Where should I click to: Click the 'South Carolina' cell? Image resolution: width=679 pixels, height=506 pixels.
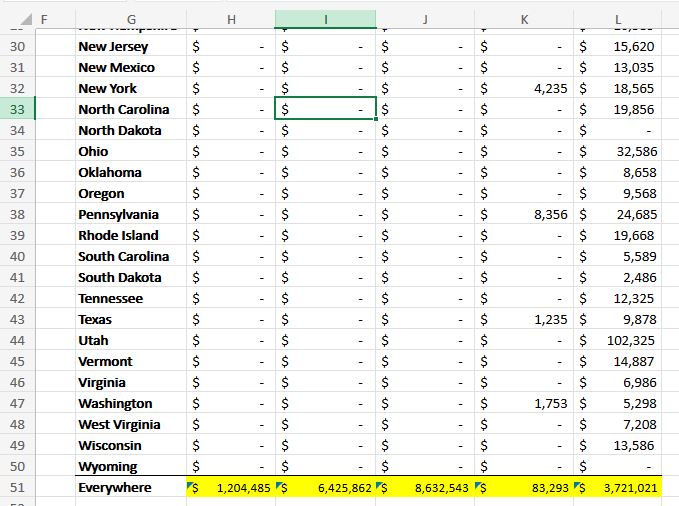[131, 256]
